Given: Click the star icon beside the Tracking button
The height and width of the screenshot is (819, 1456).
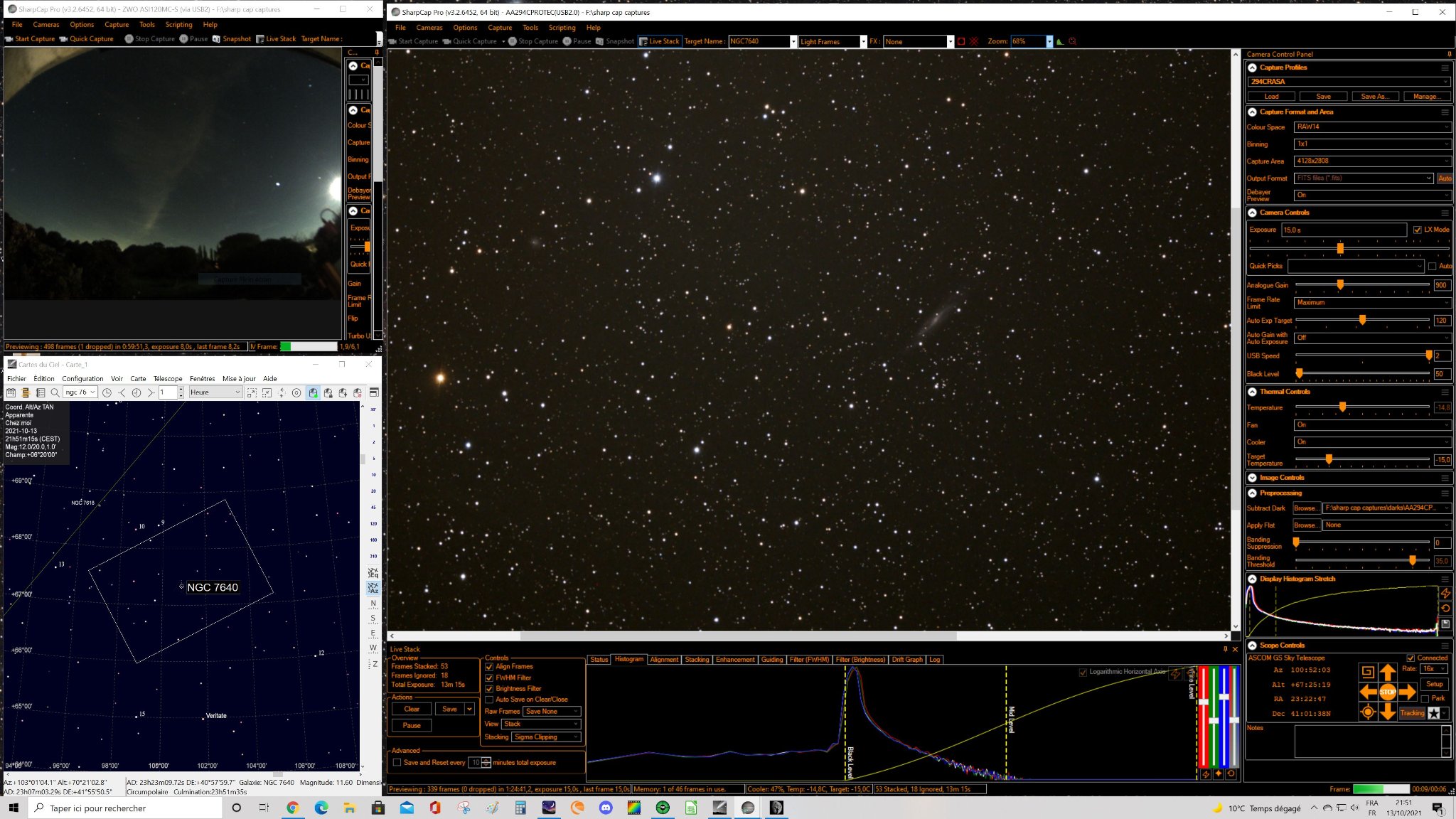Looking at the screenshot, I should (x=1434, y=713).
